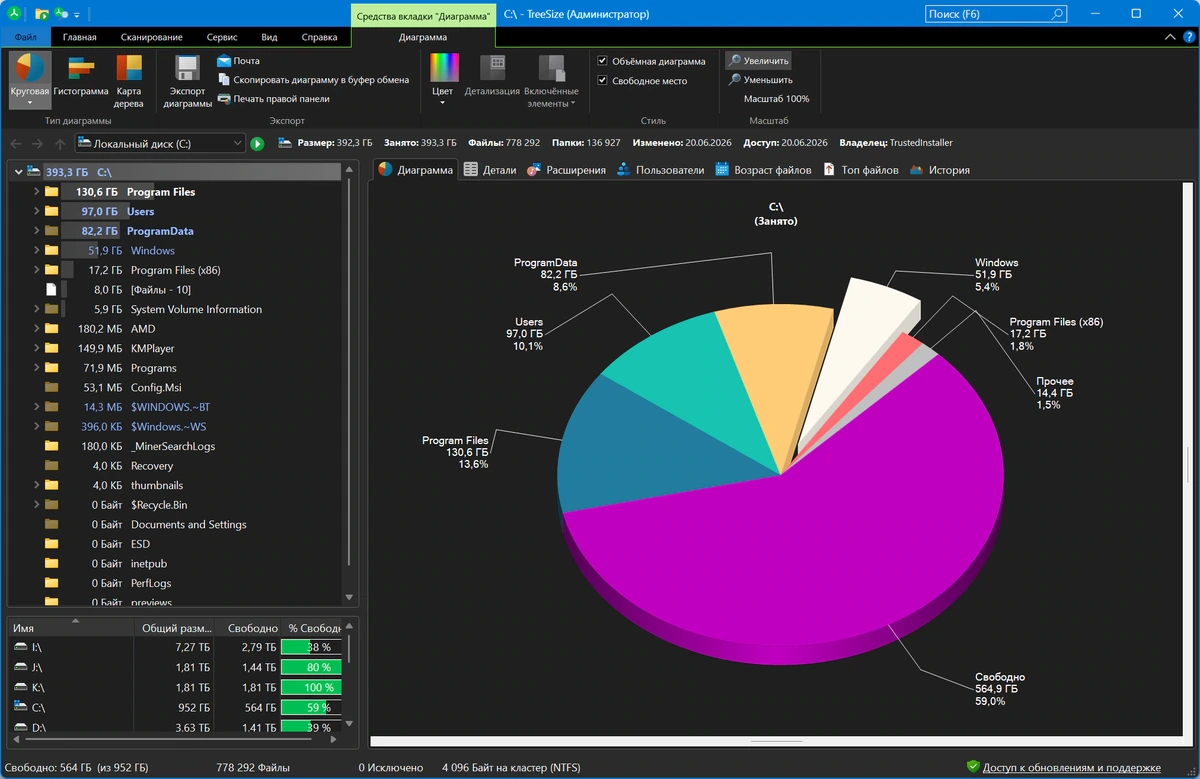Expand the Windows folder node
The image size is (1200, 779).
click(36, 250)
